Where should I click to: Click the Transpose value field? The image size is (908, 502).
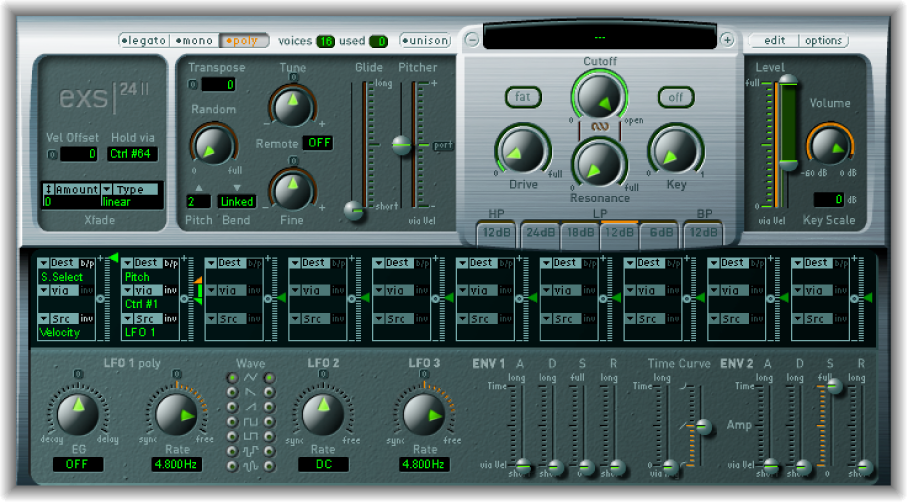218,85
